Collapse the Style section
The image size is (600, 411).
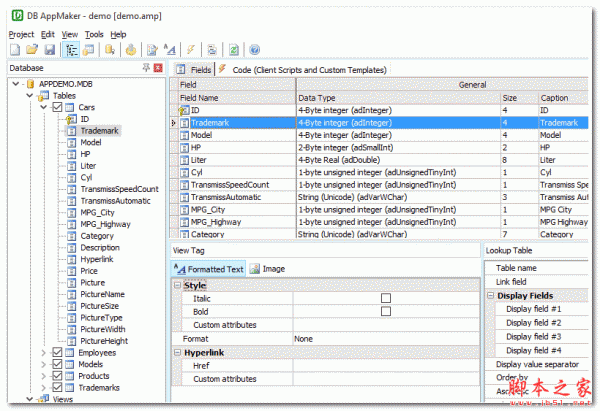[178, 286]
